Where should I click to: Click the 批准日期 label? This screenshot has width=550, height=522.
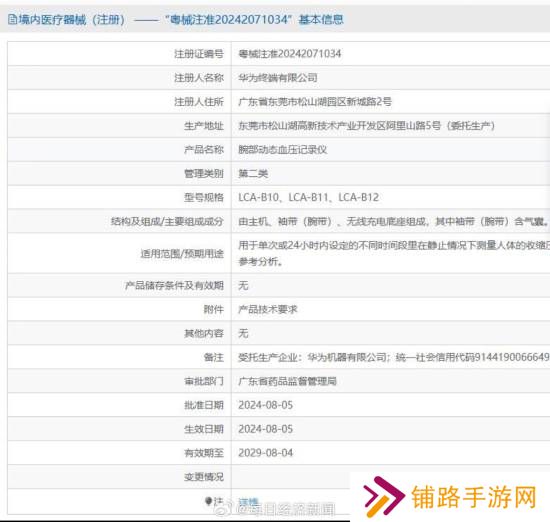(204, 405)
